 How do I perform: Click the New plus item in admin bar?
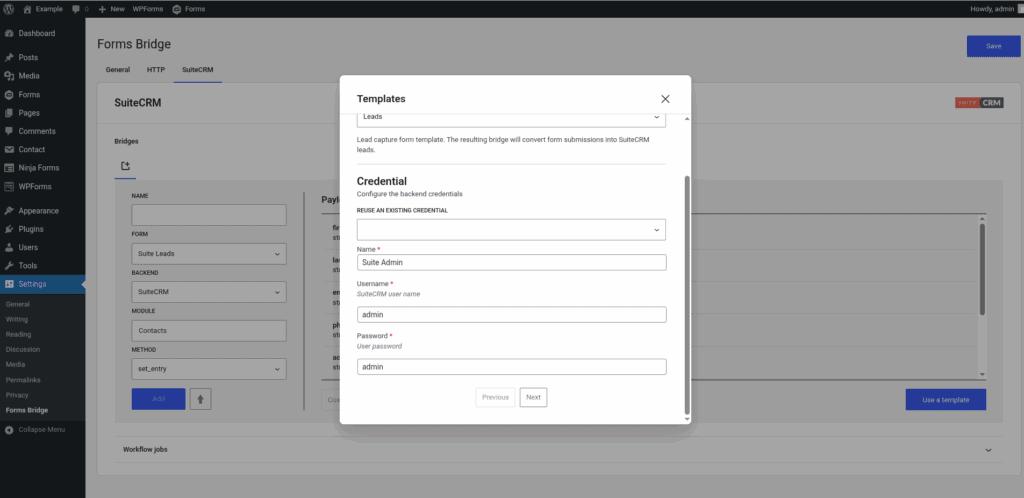[x=111, y=9]
